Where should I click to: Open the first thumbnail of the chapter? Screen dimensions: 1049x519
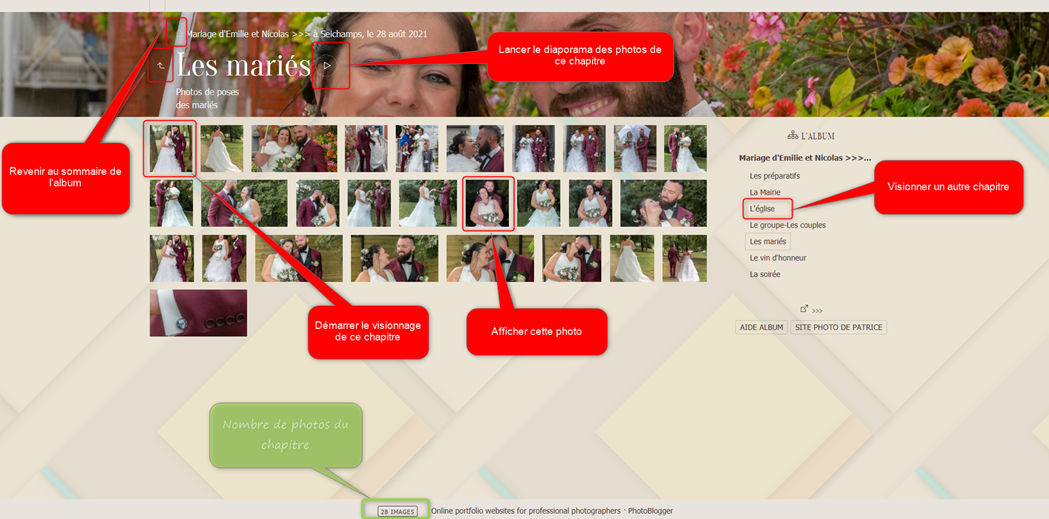[170, 148]
